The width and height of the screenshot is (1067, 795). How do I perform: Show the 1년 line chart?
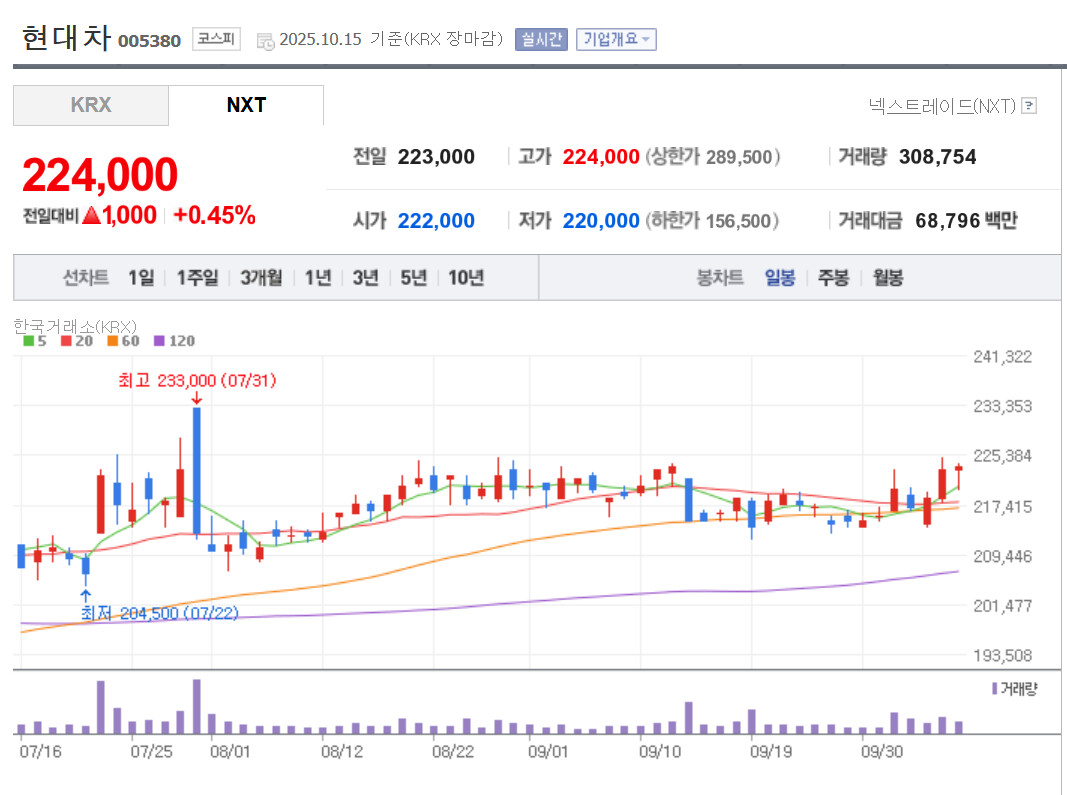click(x=318, y=278)
